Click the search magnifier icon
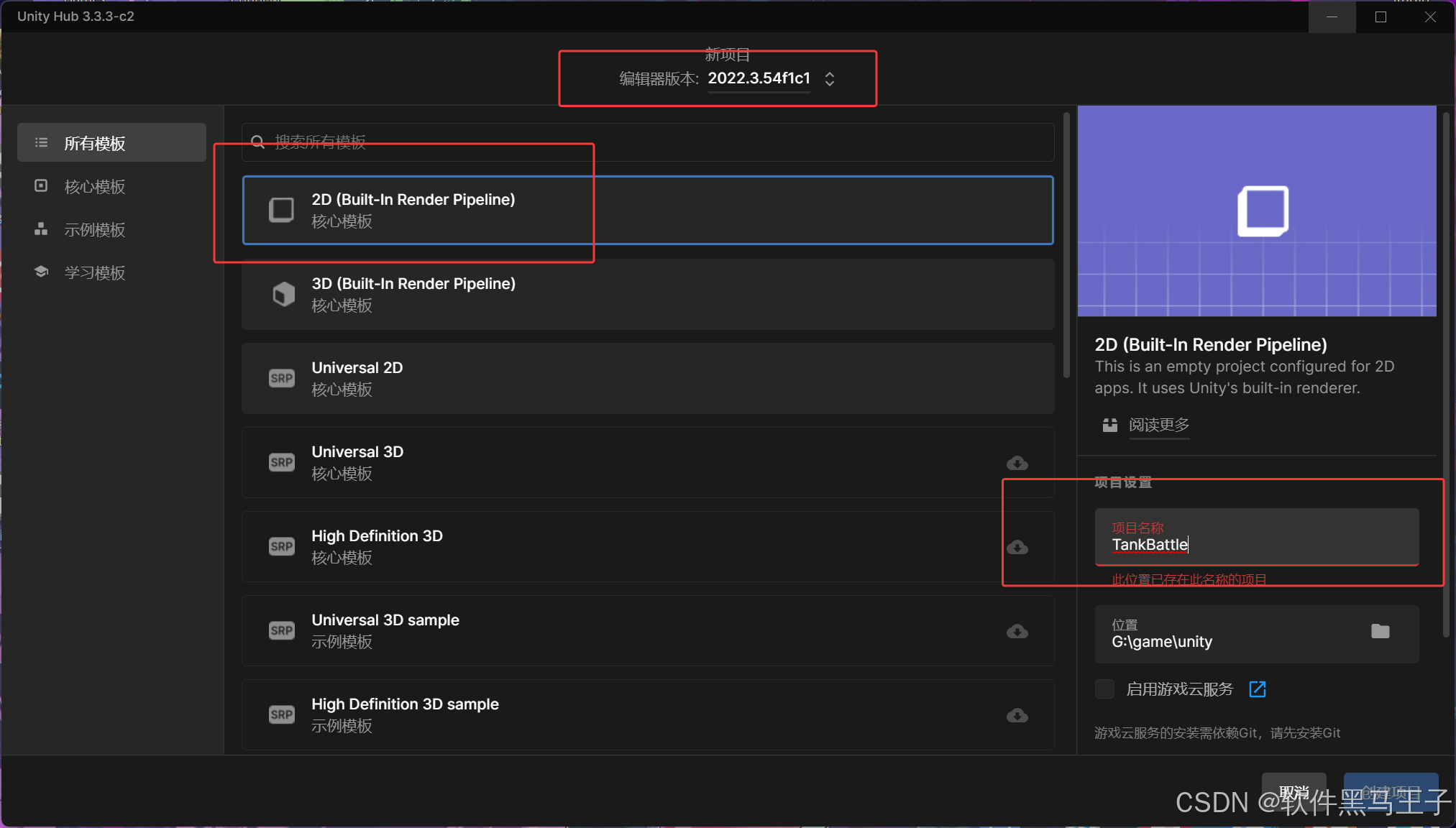Screen dimensions: 1456x828 click(258, 142)
